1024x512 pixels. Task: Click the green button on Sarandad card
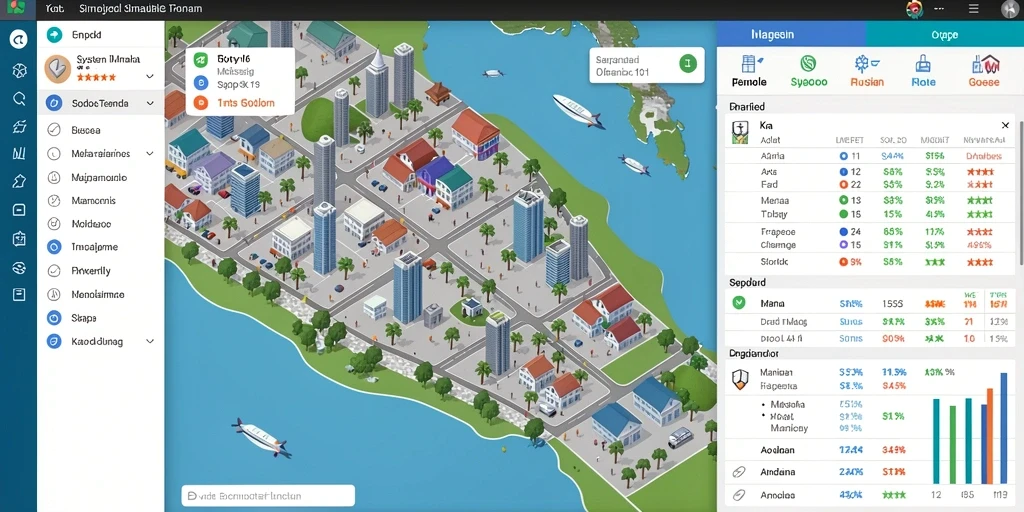[x=688, y=63]
